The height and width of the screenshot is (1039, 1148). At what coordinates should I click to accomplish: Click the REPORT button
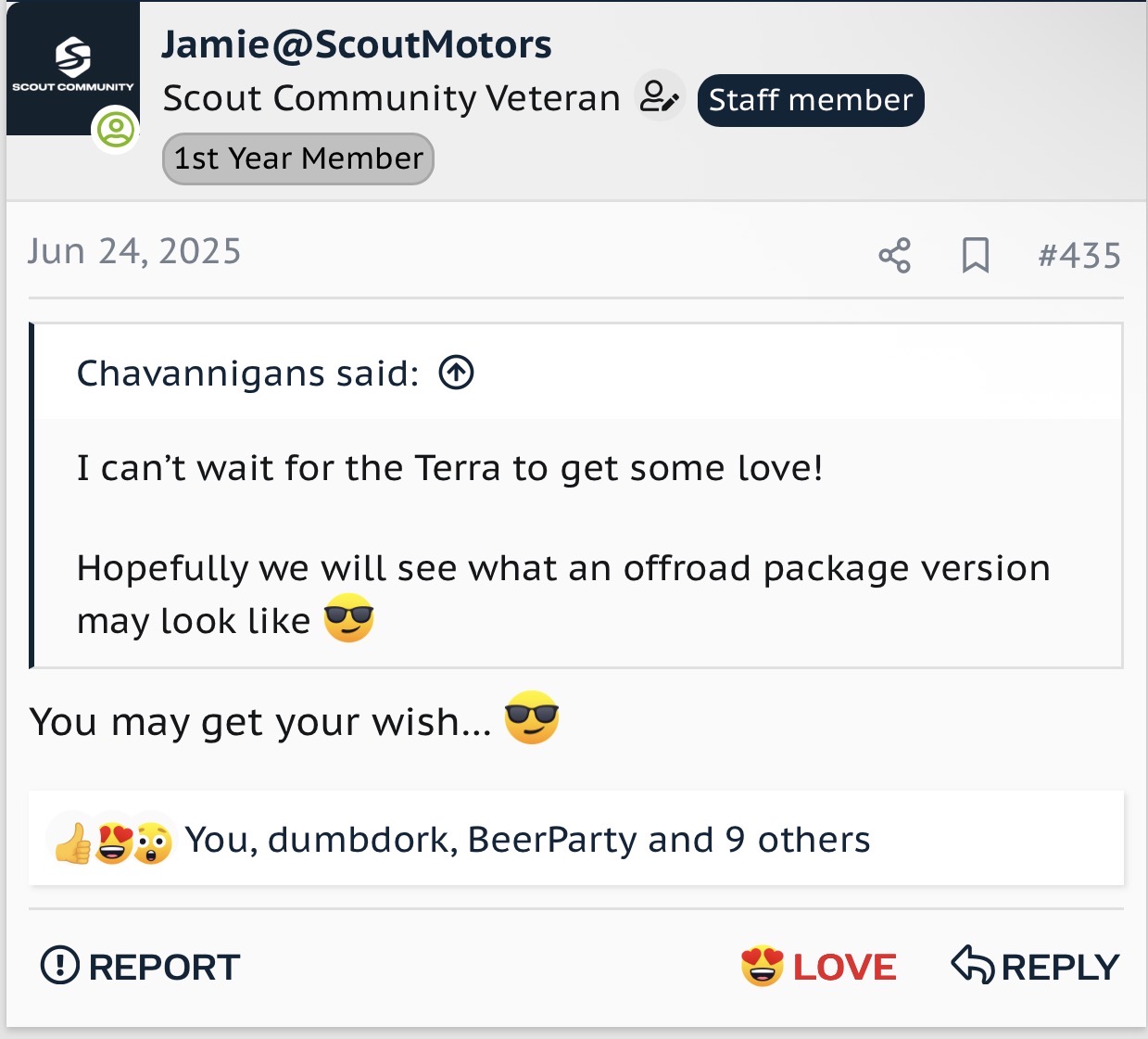point(140,967)
